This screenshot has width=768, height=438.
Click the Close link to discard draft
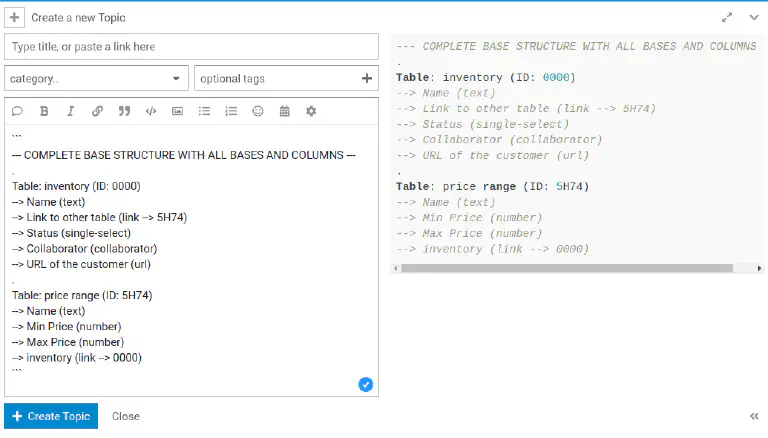126,416
